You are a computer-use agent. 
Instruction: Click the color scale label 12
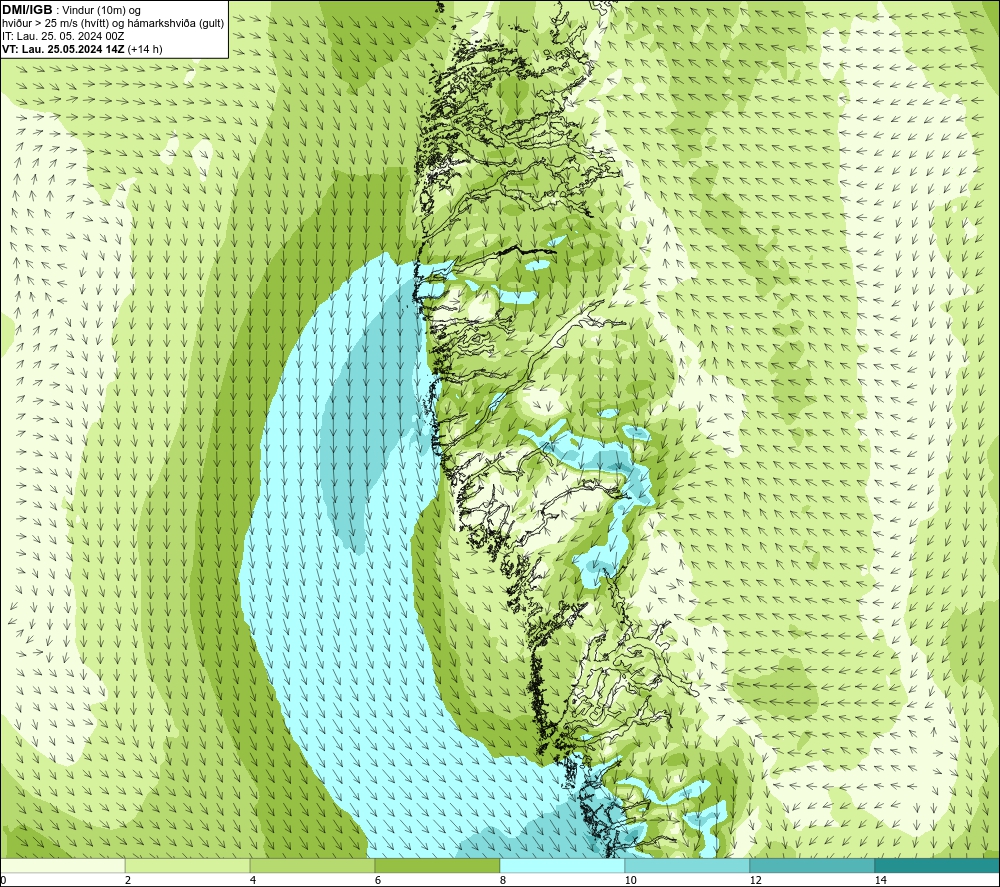point(756,880)
